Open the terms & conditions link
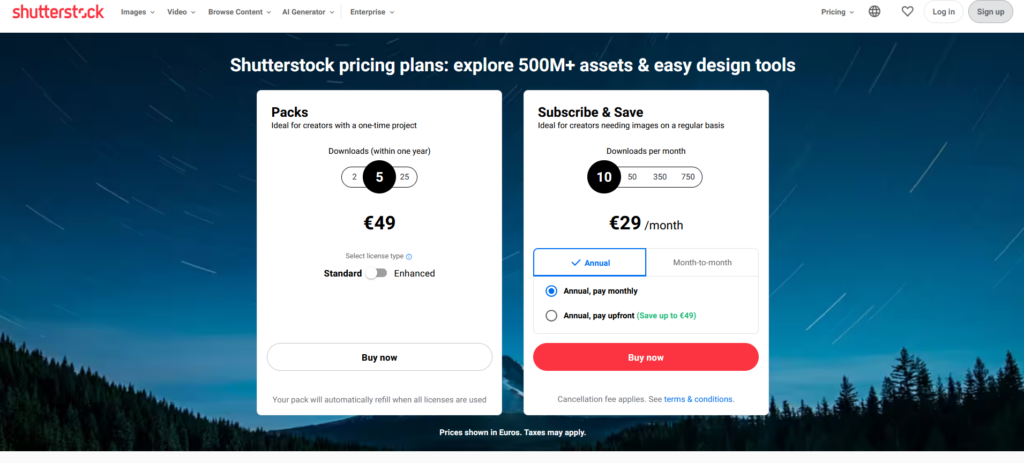Viewport: 1024px width, 463px height. pos(698,399)
